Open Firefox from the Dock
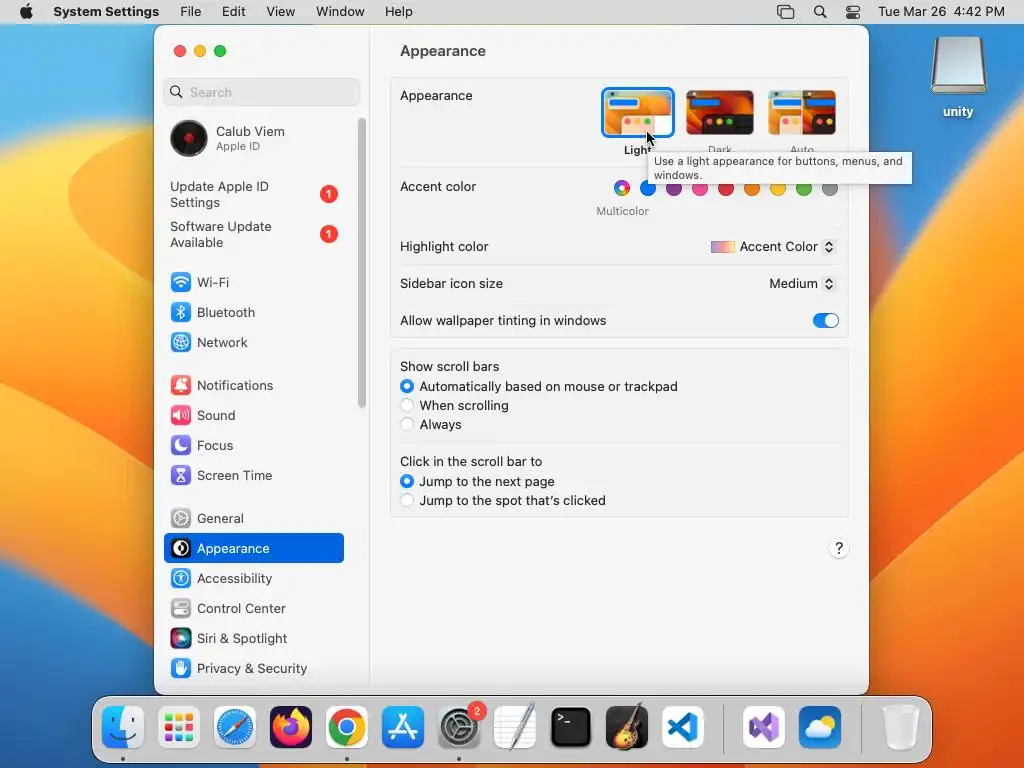The width and height of the screenshot is (1024, 768). (x=291, y=727)
